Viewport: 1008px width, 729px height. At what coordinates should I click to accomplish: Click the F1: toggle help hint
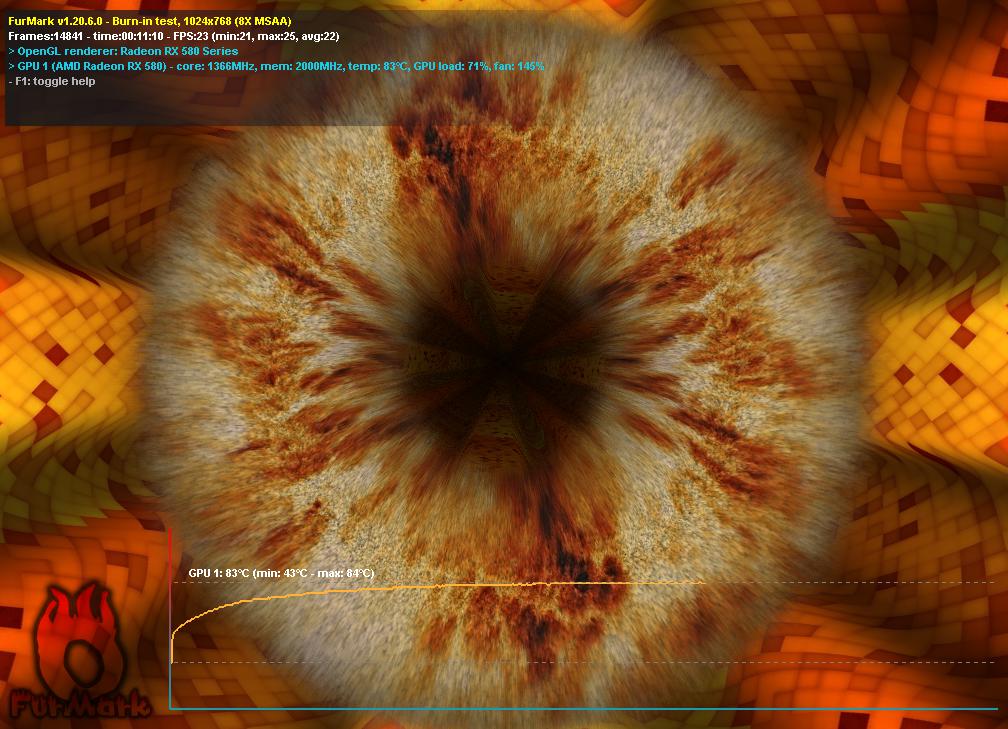(x=51, y=81)
